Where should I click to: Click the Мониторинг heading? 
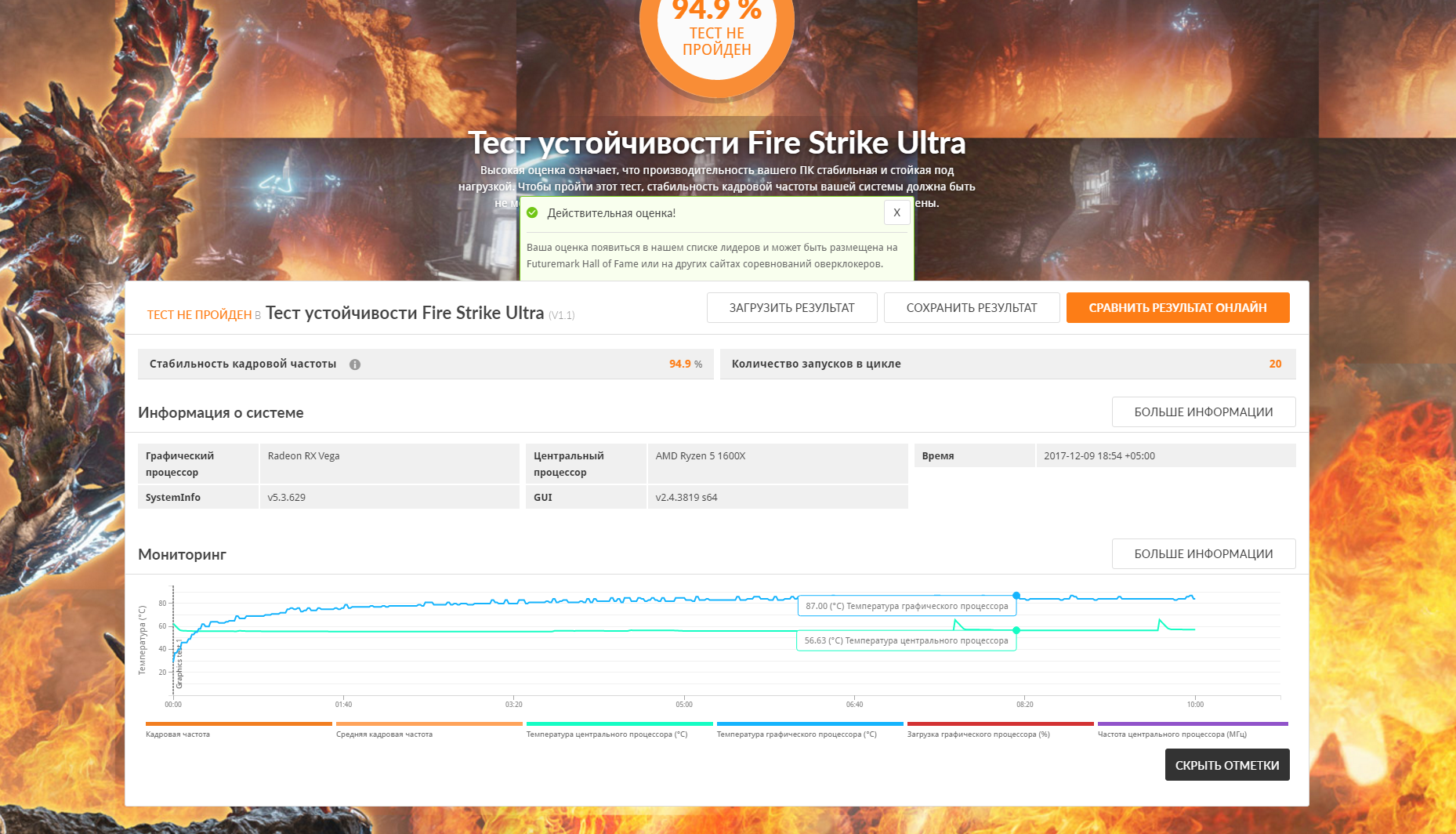182,555
